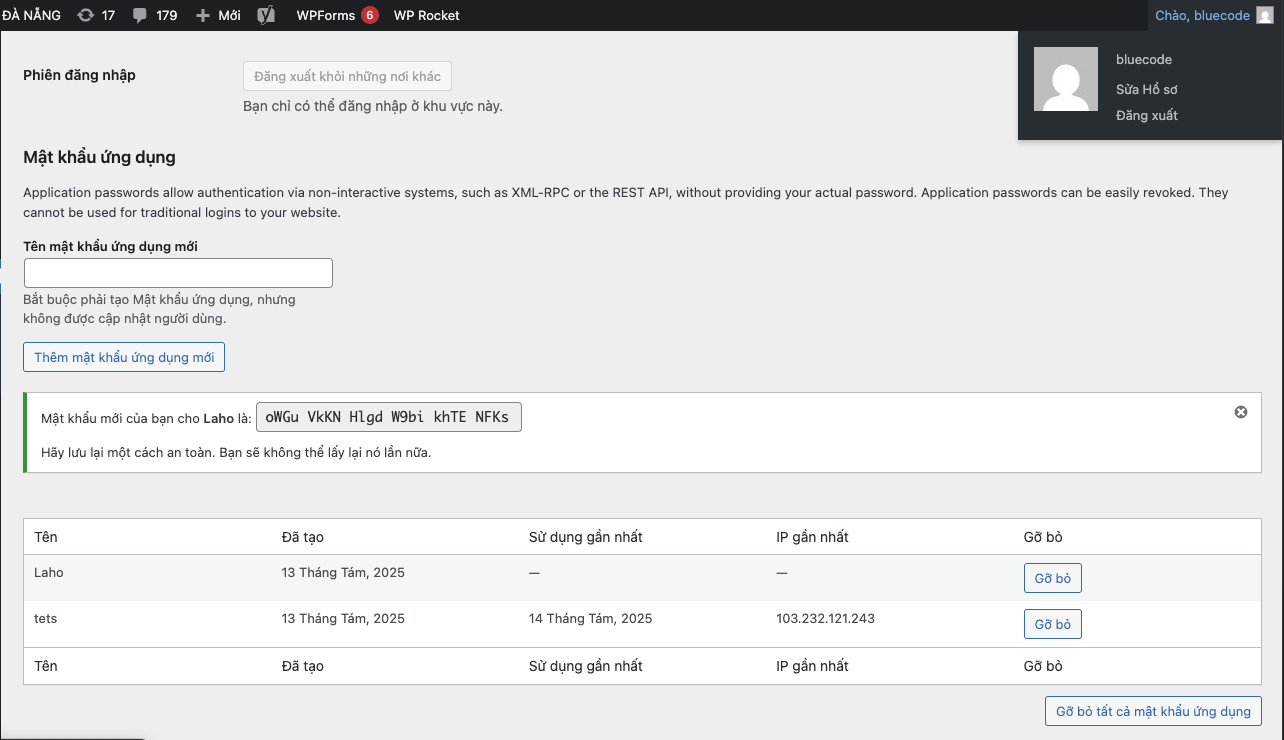Viewport: 1284px width, 740px height.
Task: Click the Mật khẩu ứng dụng heading
Action: point(99,157)
